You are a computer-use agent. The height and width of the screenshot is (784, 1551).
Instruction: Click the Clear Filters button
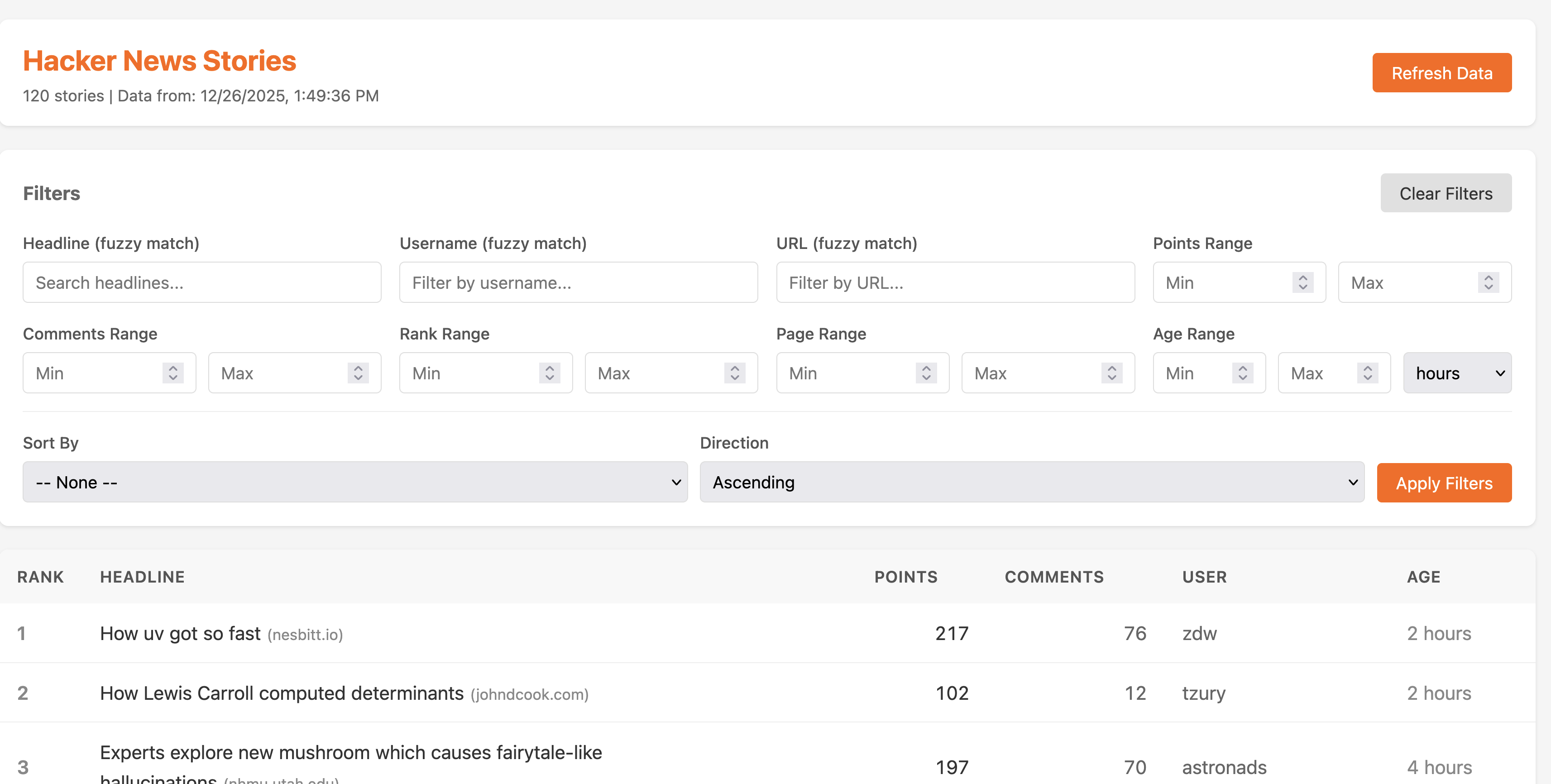tap(1446, 193)
